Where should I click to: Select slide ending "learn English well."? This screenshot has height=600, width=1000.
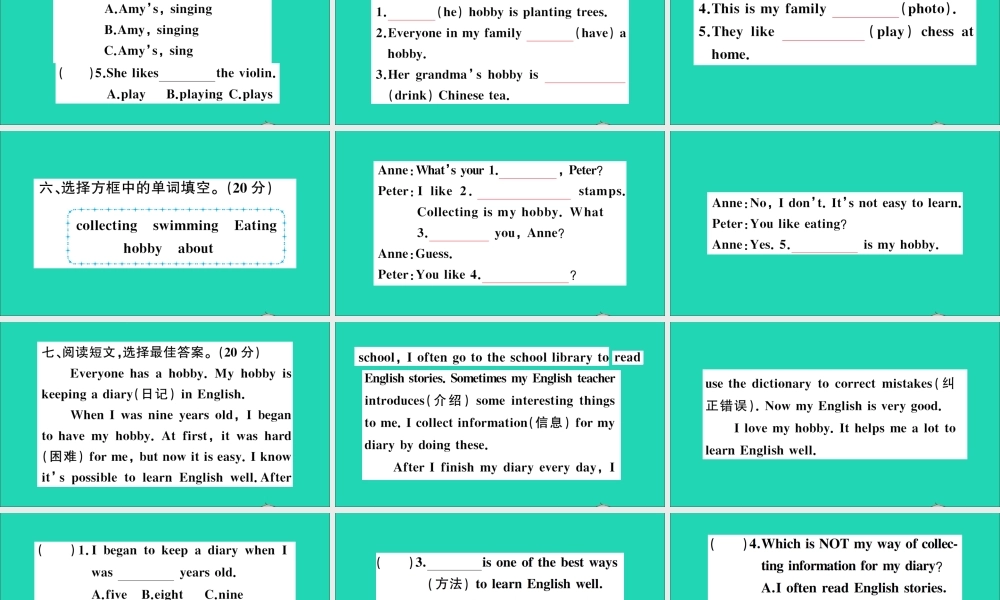pos(835,414)
